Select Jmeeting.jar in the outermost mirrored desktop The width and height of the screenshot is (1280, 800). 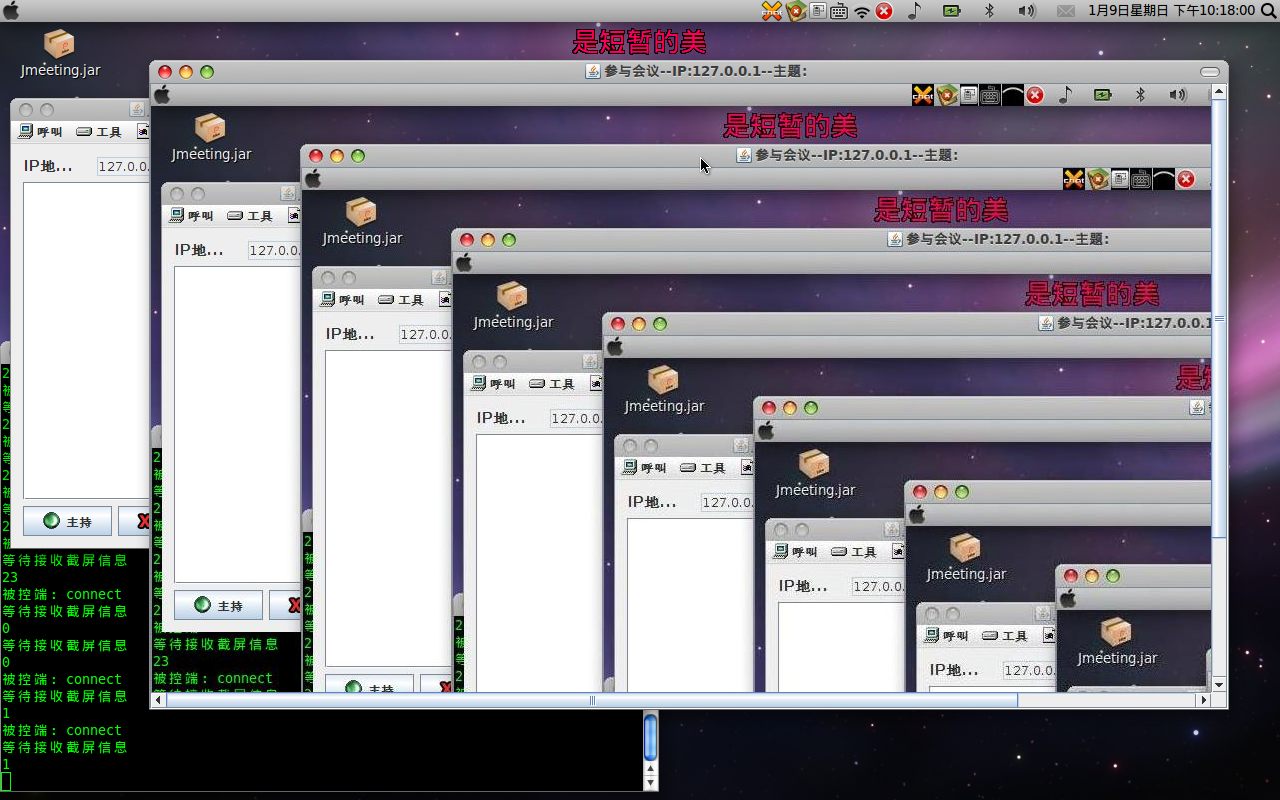pyautogui.click(x=211, y=138)
